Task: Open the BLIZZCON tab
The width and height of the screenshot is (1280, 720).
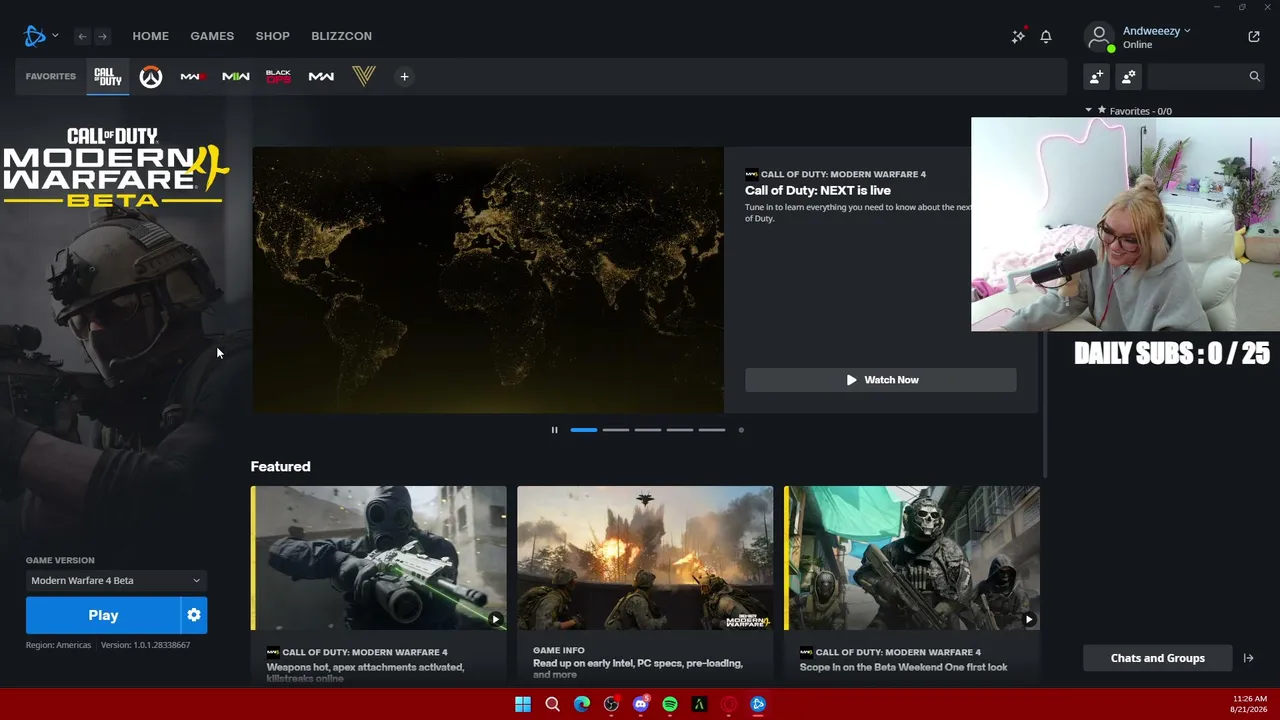Action: pos(341,36)
